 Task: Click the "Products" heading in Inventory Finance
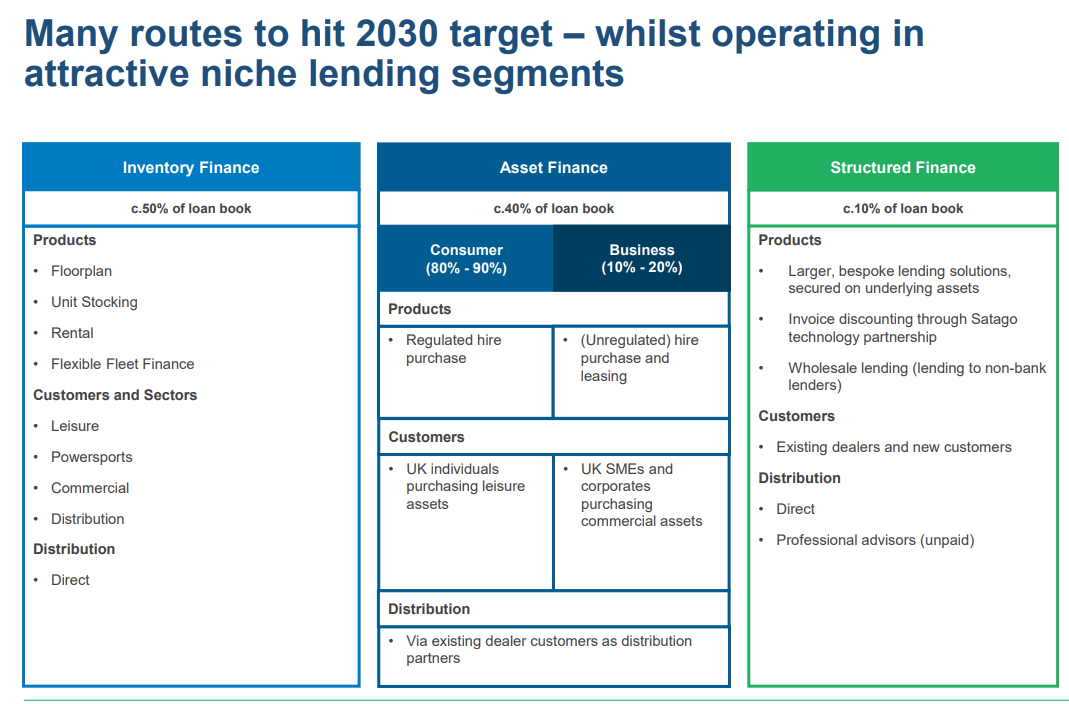65,240
